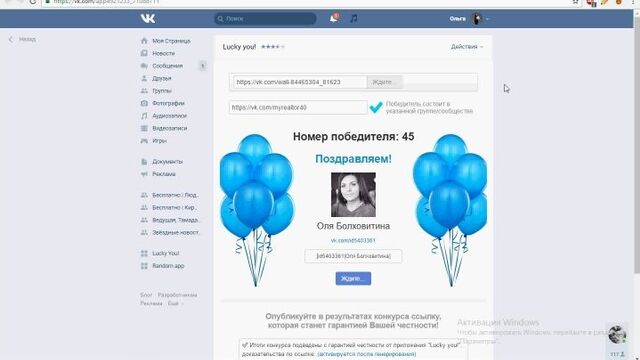The width and height of the screenshot is (640, 360).
Task: Click the Друзья friends icon
Action: pyautogui.click(x=144, y=78)
